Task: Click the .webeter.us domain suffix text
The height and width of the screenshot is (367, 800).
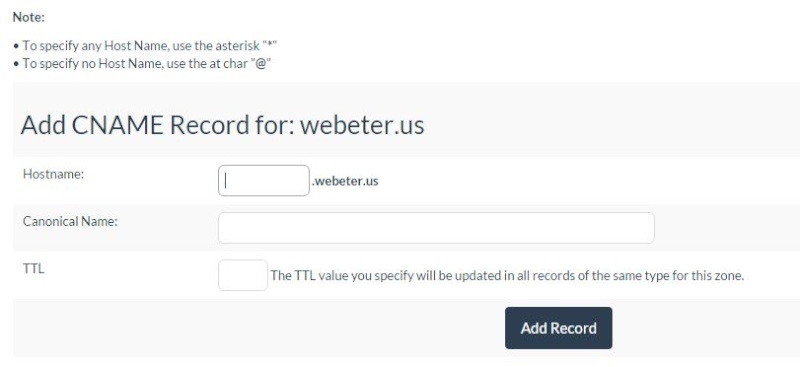Action: tap(345, 181)
